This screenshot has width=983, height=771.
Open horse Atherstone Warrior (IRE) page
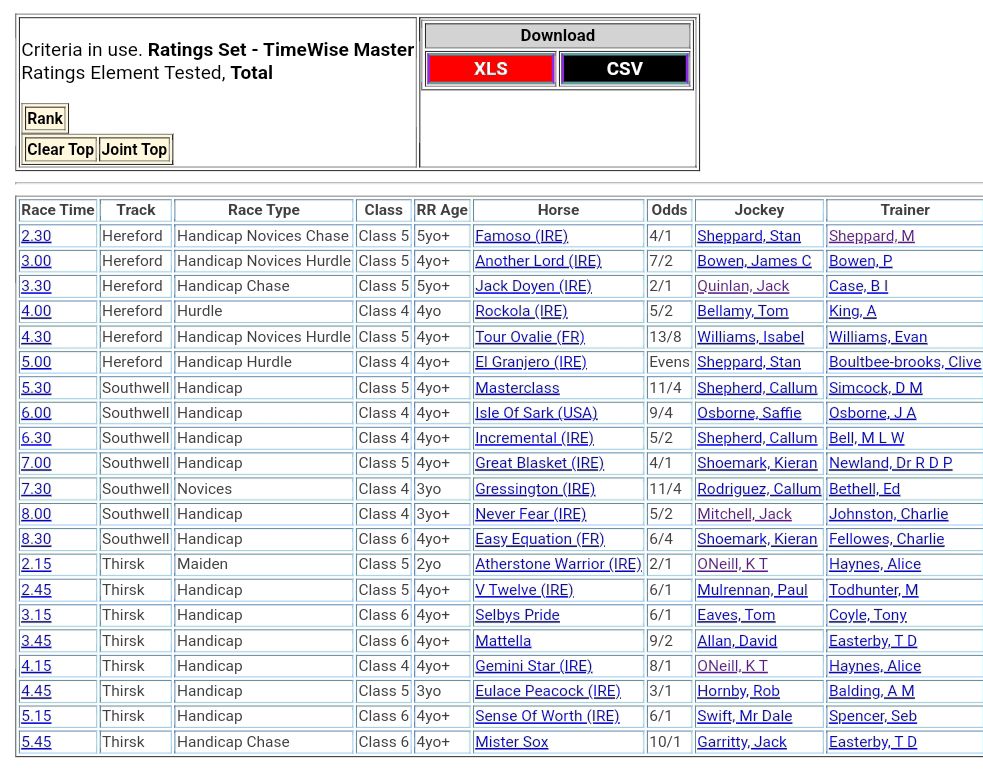coord(558,564)
